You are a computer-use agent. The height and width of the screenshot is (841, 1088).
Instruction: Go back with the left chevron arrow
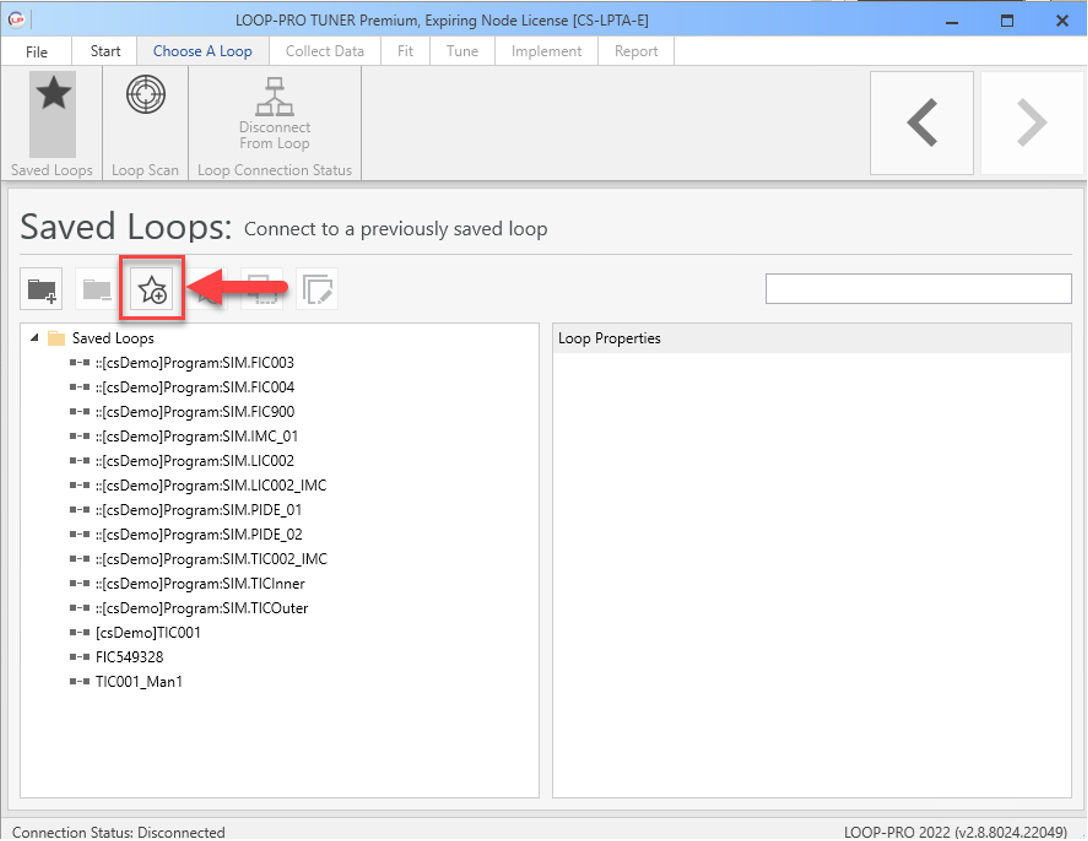pyautogui.click(x=922, y=123)
